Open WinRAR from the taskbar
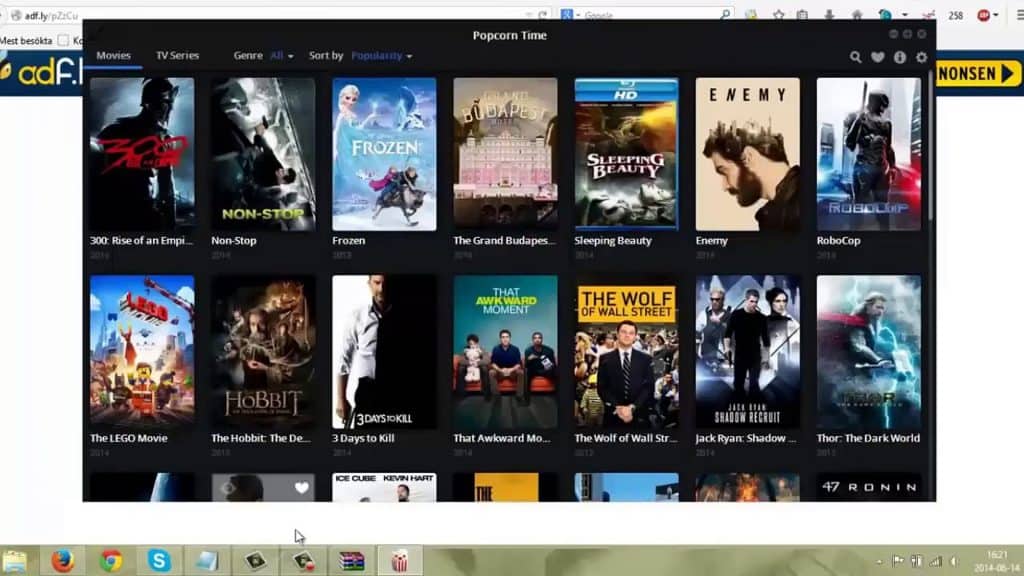Viewport: 1024px width, 576px height. pos(351,561)
